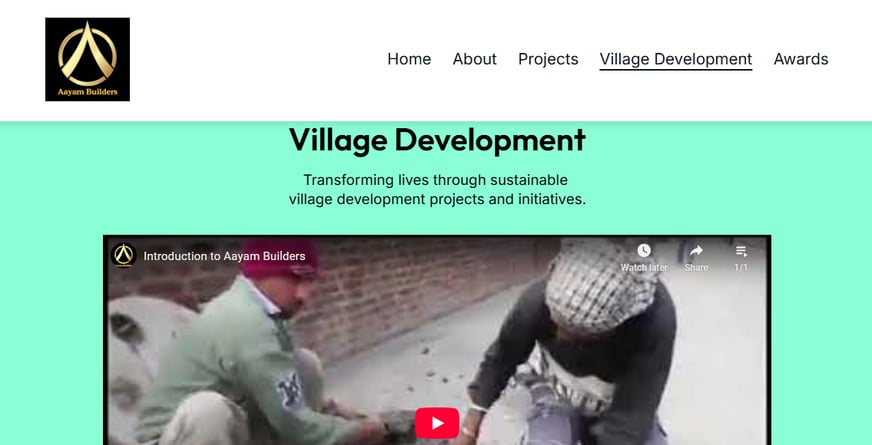Open the About page

tap(474, 59)
